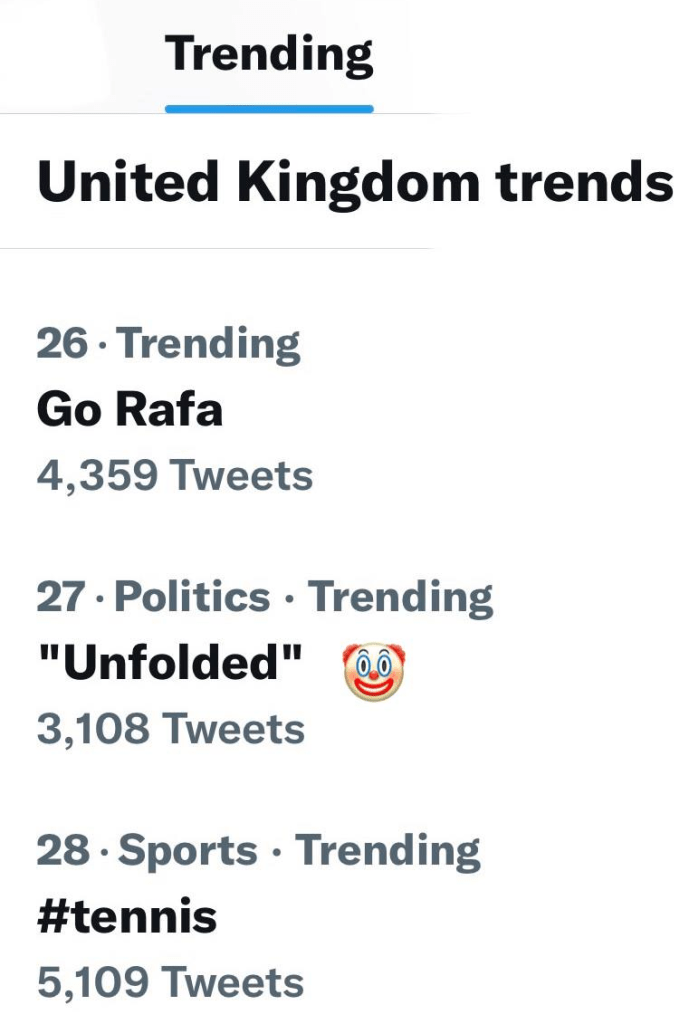Screen dimensions: 689x1024
Task: Select the 5,109 Tweets count
Action: (170, 983)
